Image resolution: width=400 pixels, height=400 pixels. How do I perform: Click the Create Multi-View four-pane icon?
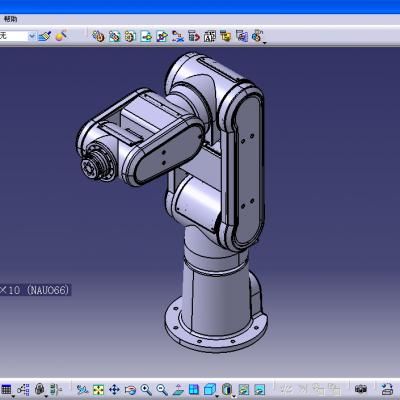coord(194,389)
